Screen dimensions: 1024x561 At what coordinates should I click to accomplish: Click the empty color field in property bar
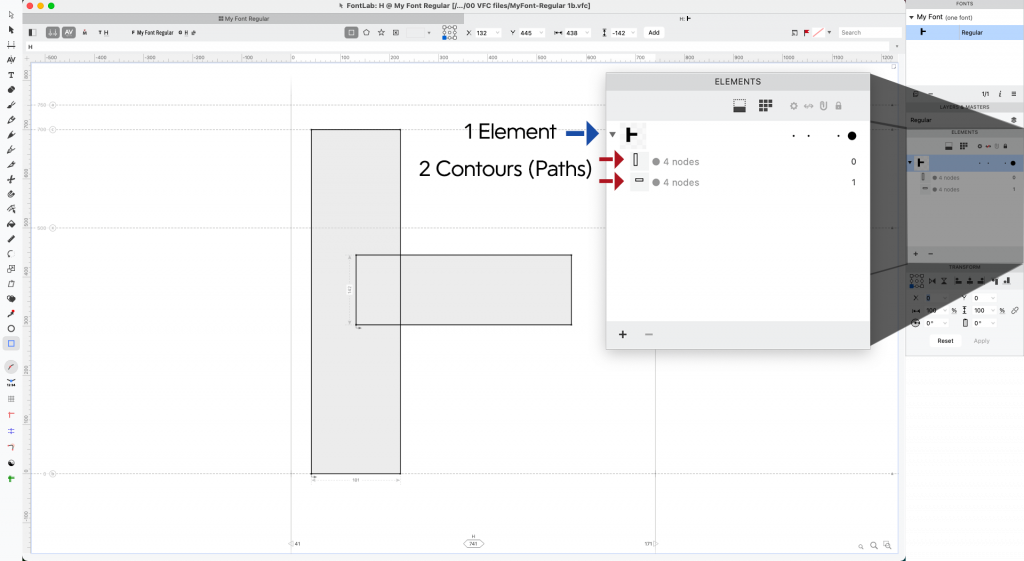tap(415, 33)
